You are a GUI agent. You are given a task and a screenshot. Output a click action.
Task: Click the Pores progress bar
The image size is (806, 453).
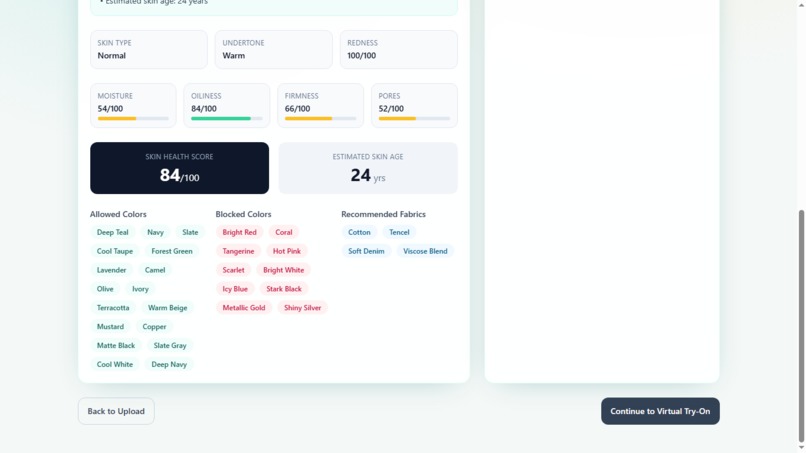414,119
